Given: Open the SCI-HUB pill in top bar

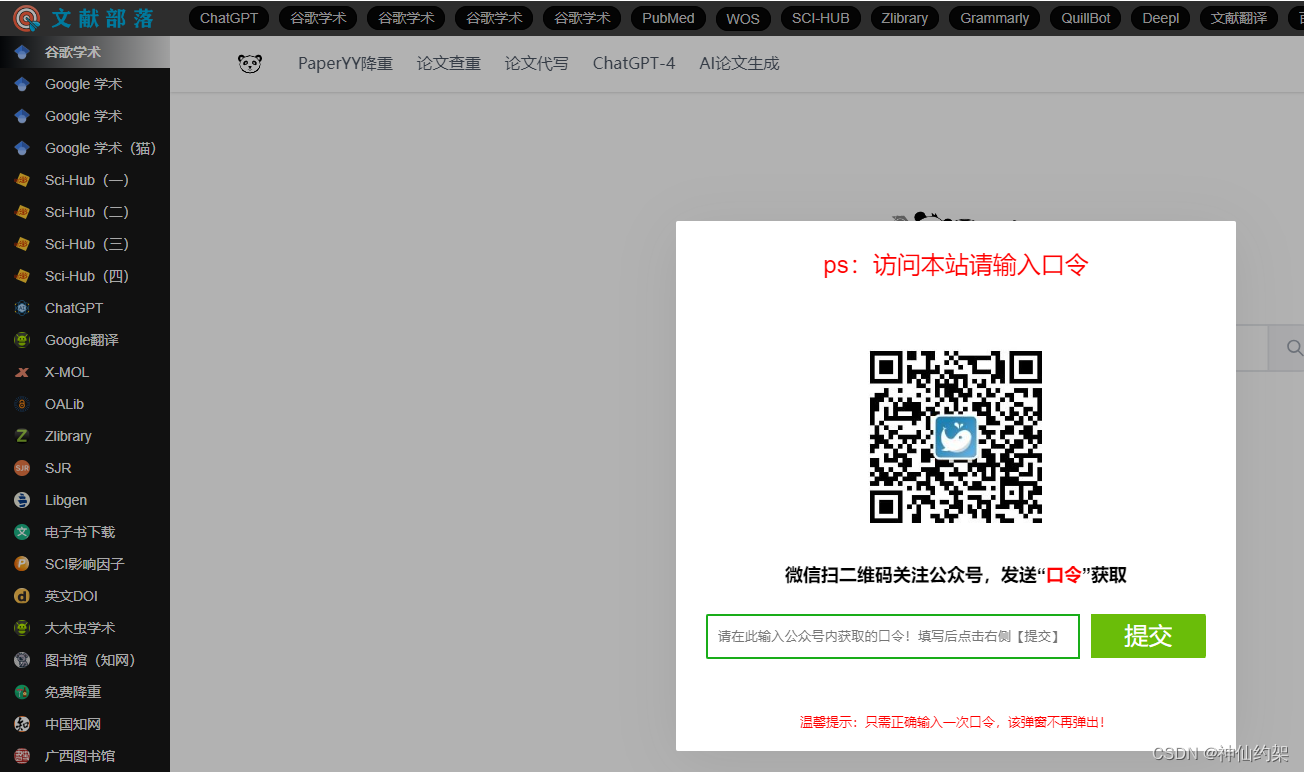Looking at the screenshot, I should click(820, 18).
